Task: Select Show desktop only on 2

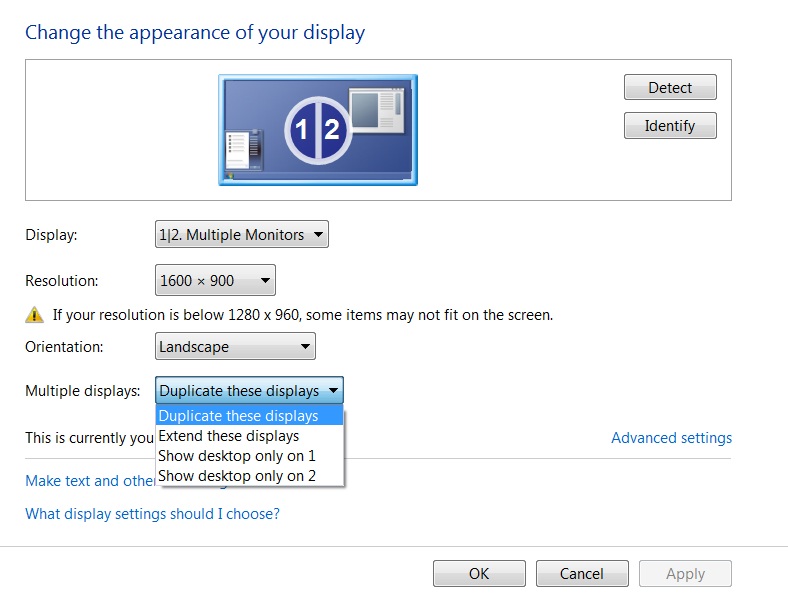Action: pyautogui.click(x=237, y=476)
